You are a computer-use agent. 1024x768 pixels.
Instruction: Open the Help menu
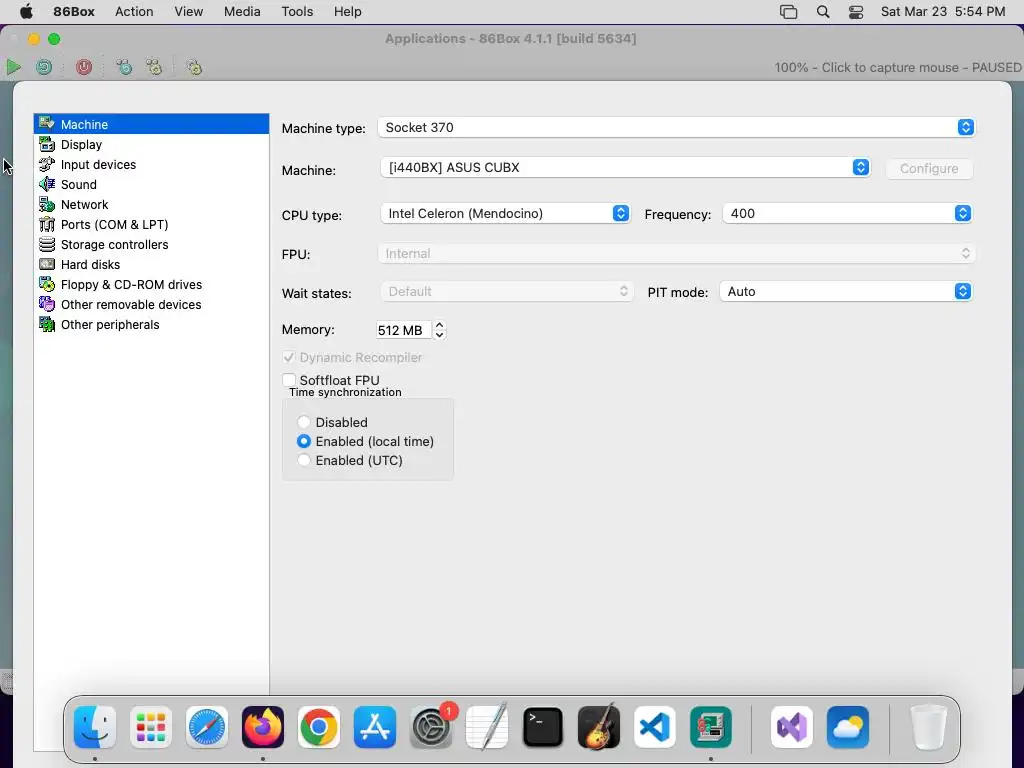point(347,12)
